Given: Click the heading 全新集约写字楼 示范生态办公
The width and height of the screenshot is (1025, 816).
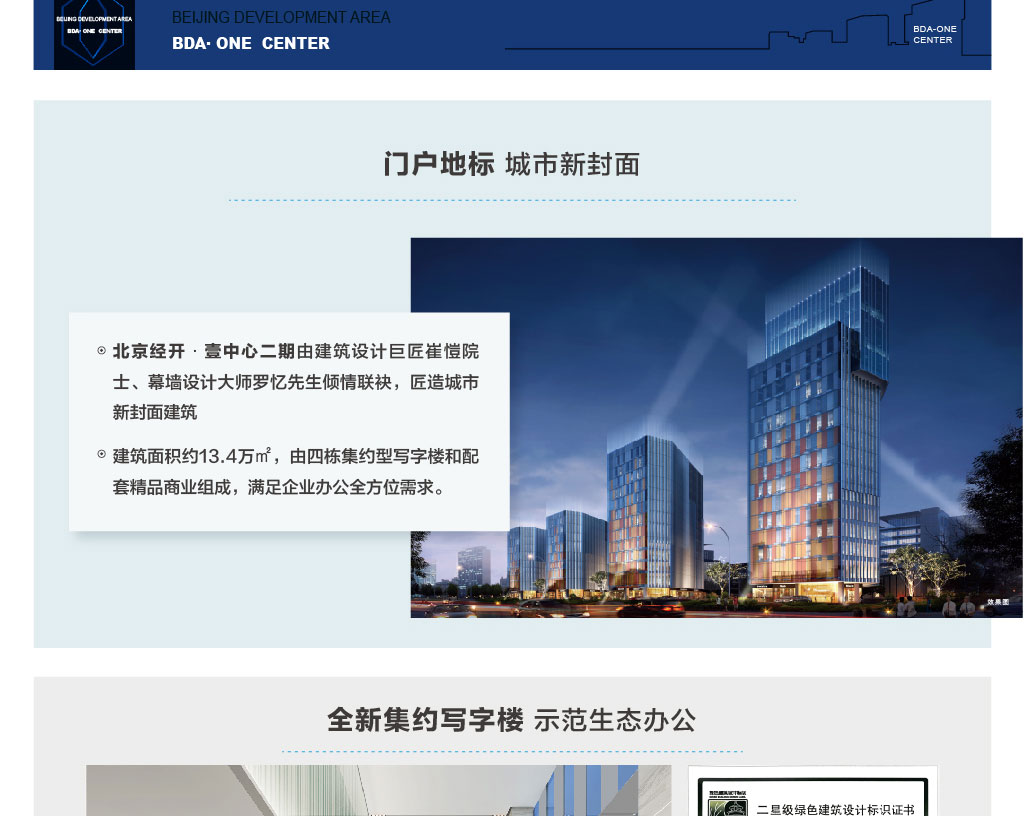Looking at the screenshot, I should (x=512, y=720).
